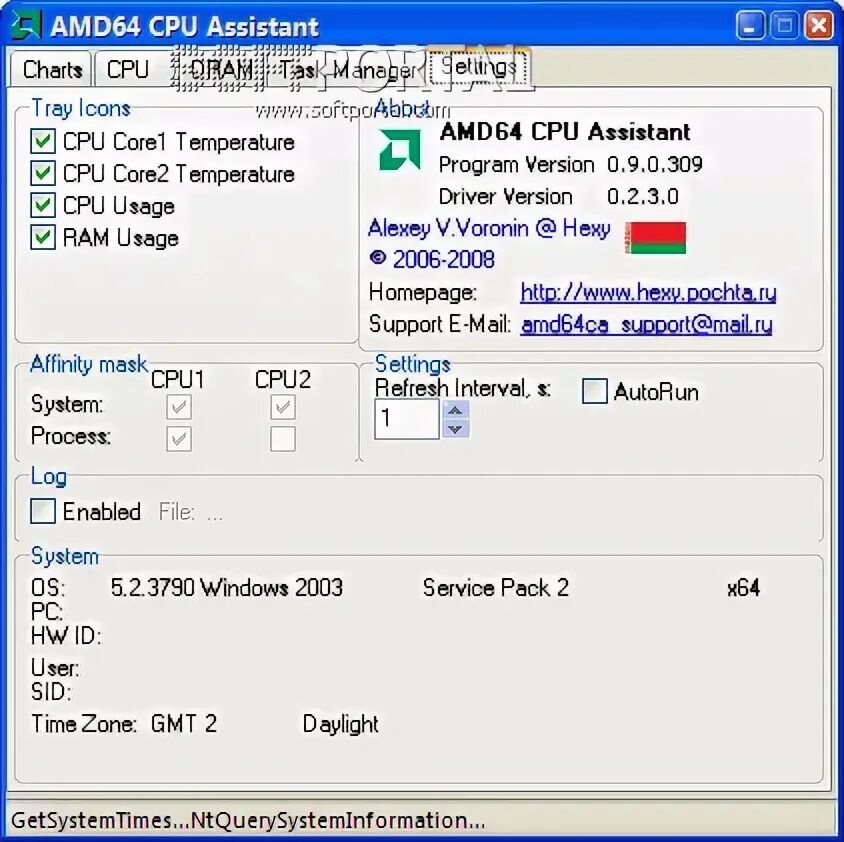Click the AMD logo in About section
This screenshot has width=844, height=842.
[399, 150]
